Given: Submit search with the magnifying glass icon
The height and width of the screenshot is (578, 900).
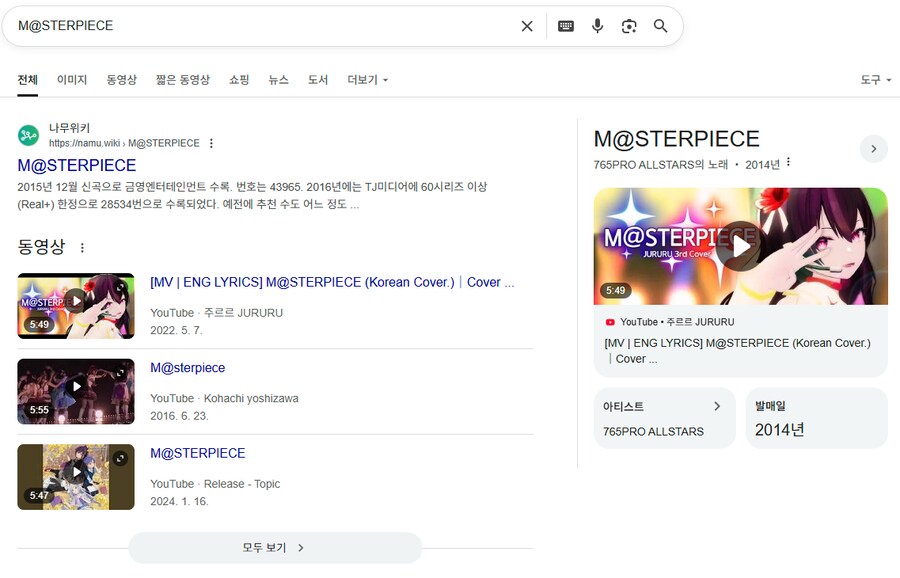Looking at the screenshot, I should [661, 26].
